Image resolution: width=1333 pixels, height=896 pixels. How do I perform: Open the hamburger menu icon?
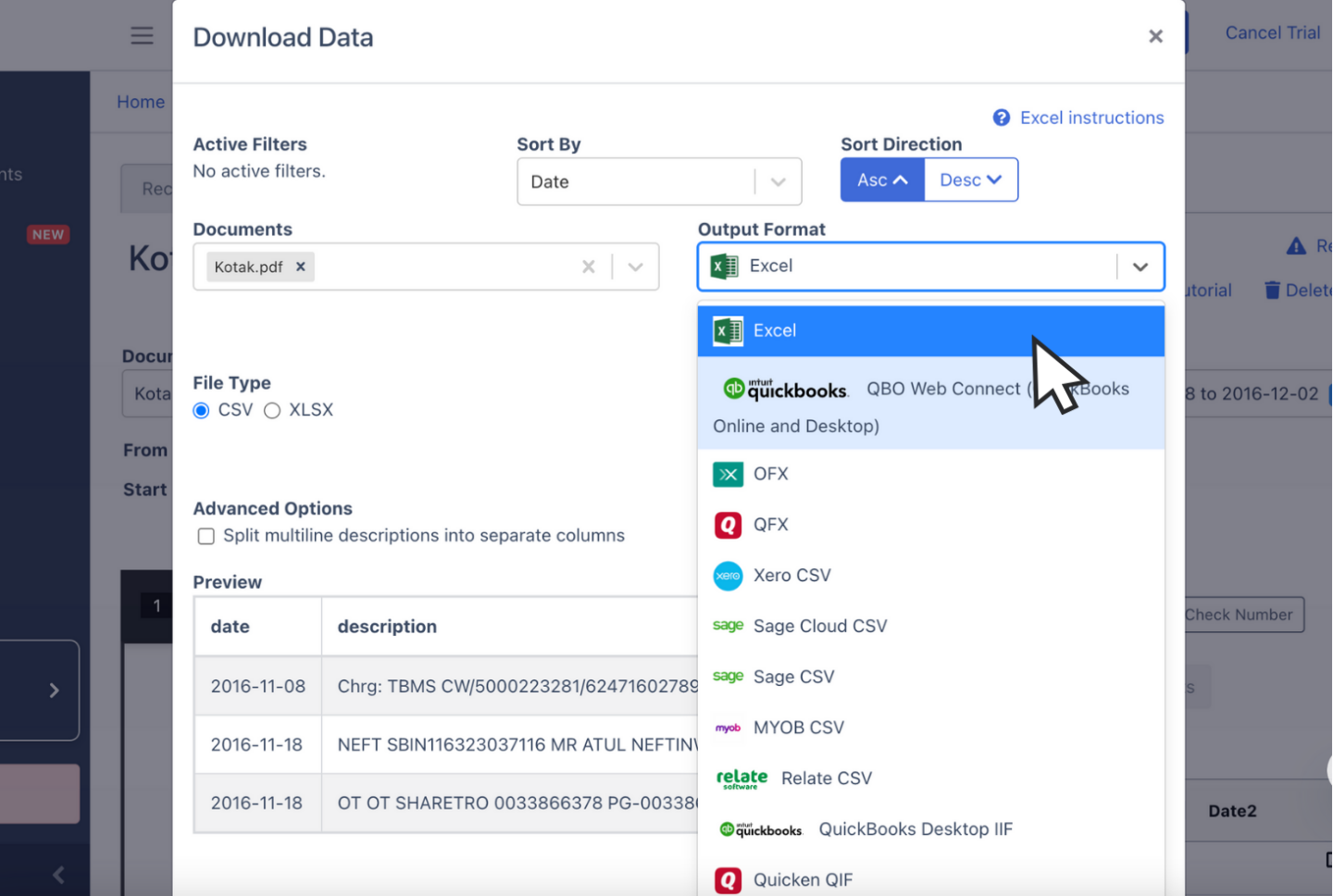click(x=142, y=36)
